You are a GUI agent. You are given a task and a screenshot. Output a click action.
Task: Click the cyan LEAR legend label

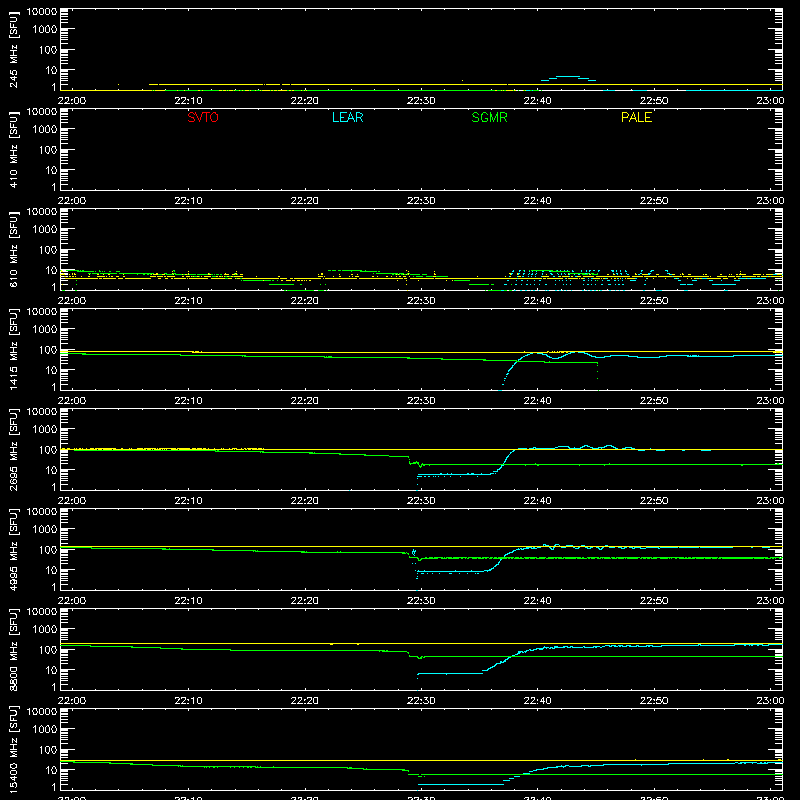tap(347, 117)
